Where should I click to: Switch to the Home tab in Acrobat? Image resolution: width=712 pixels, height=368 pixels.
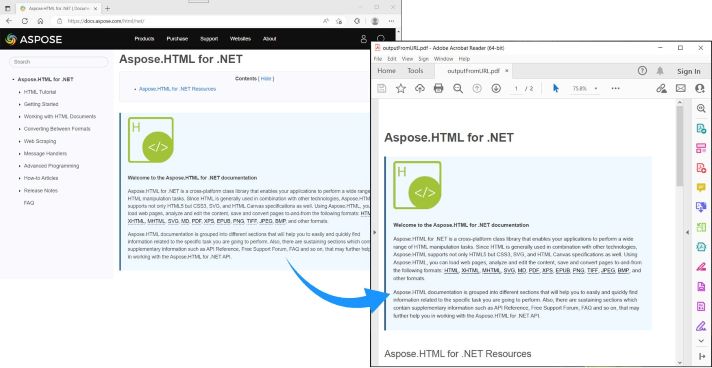click(386, 71)
